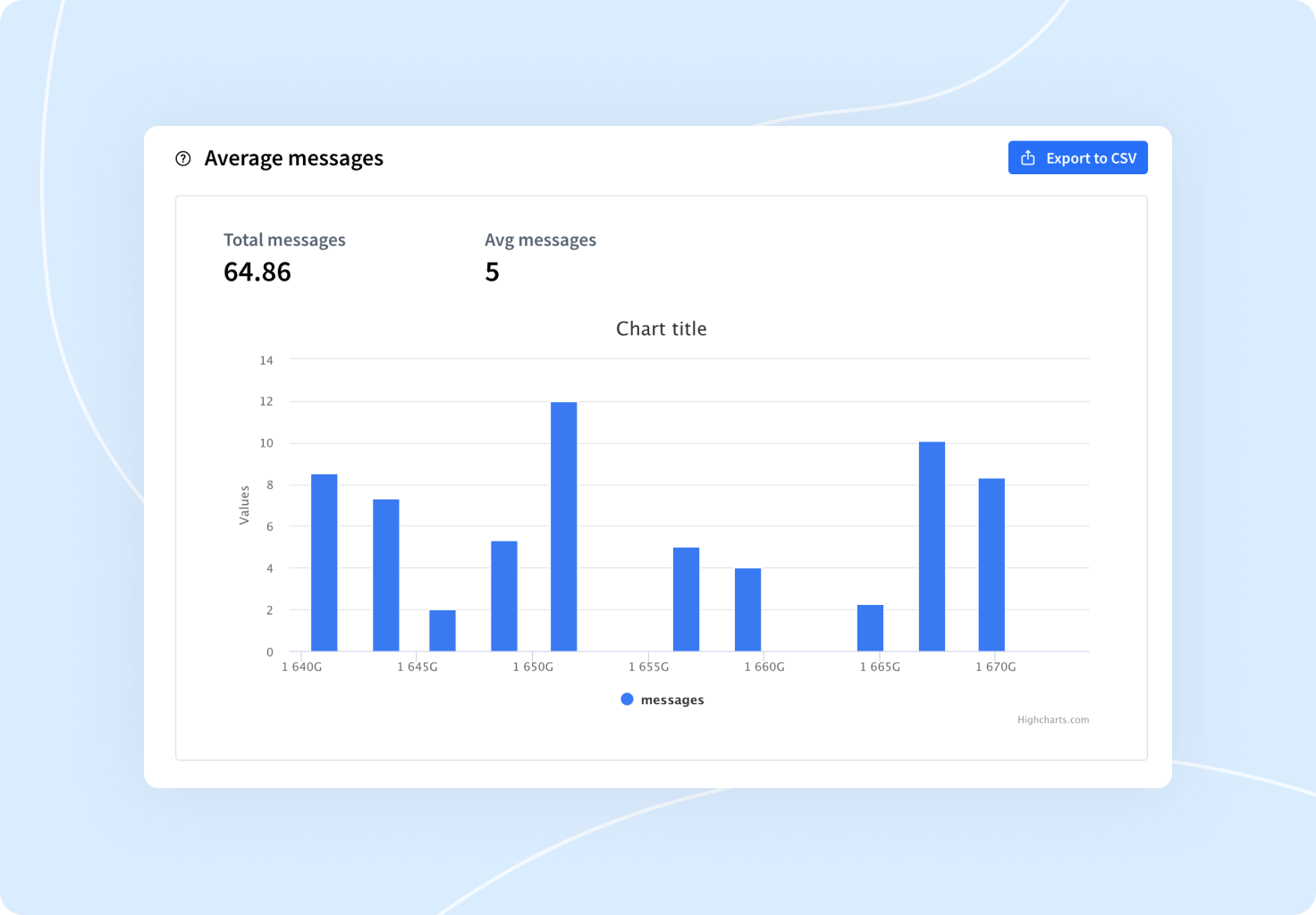Select the shortest bar near 1 645G

coord(442,628)
